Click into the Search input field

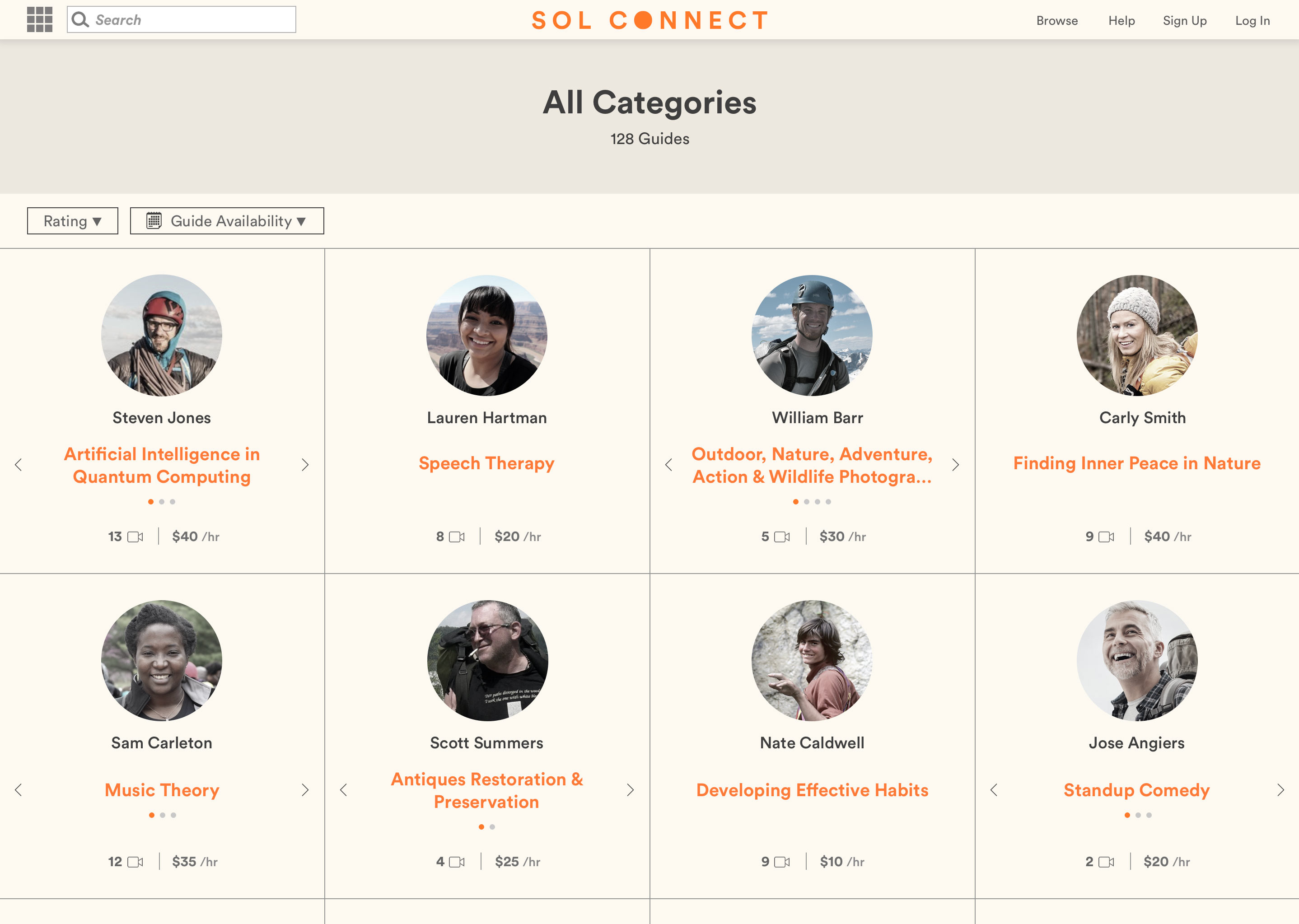point(193,20)
